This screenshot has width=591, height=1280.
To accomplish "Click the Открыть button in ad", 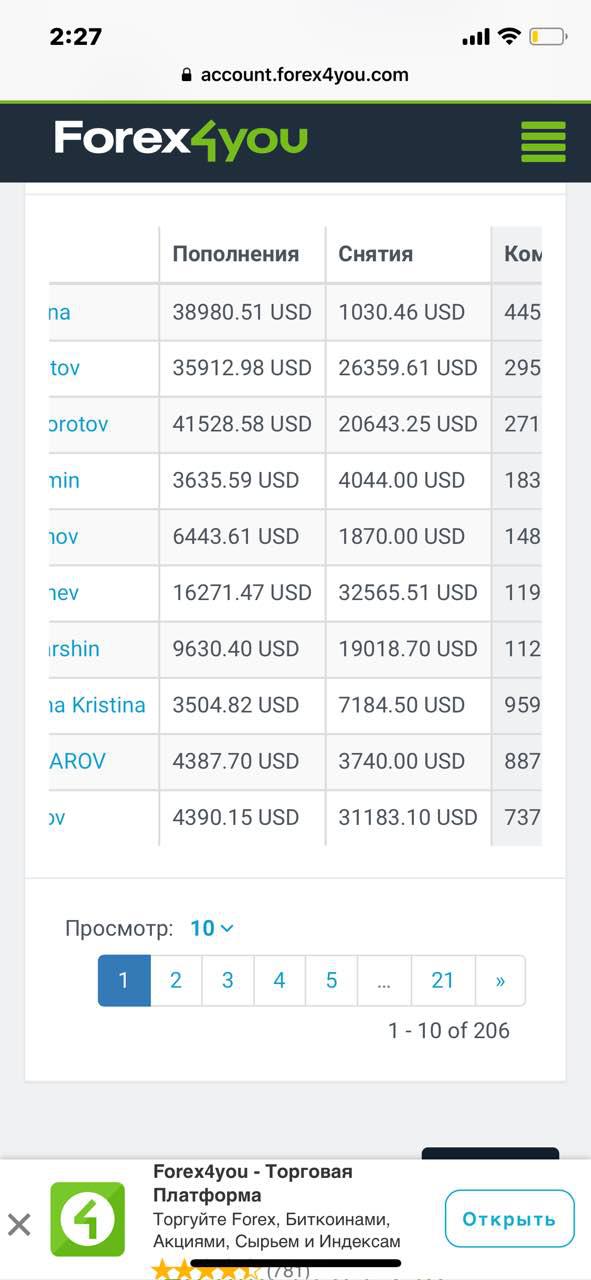I will tap(509, 1219).
